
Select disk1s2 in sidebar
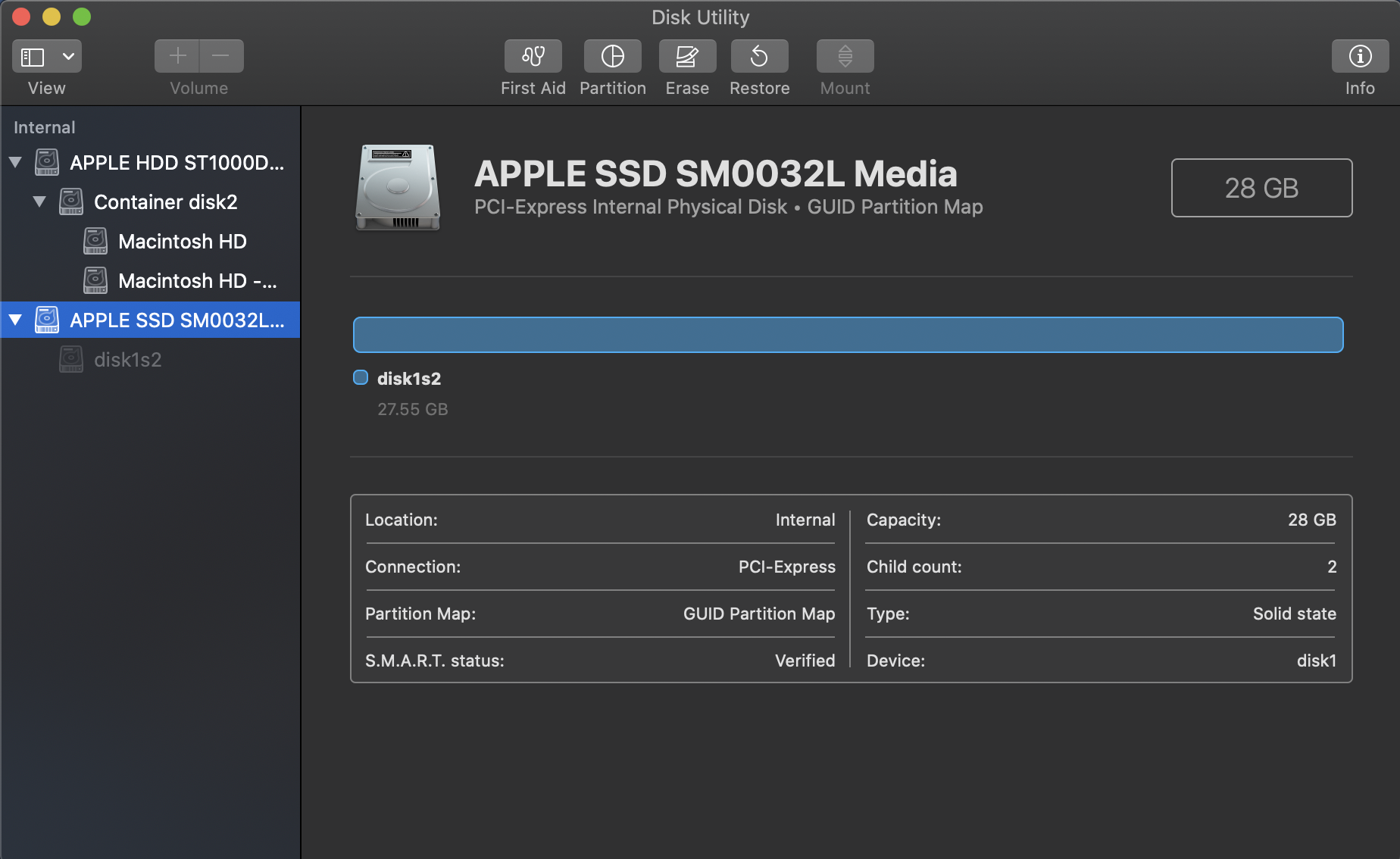click(x=150, y=359)
